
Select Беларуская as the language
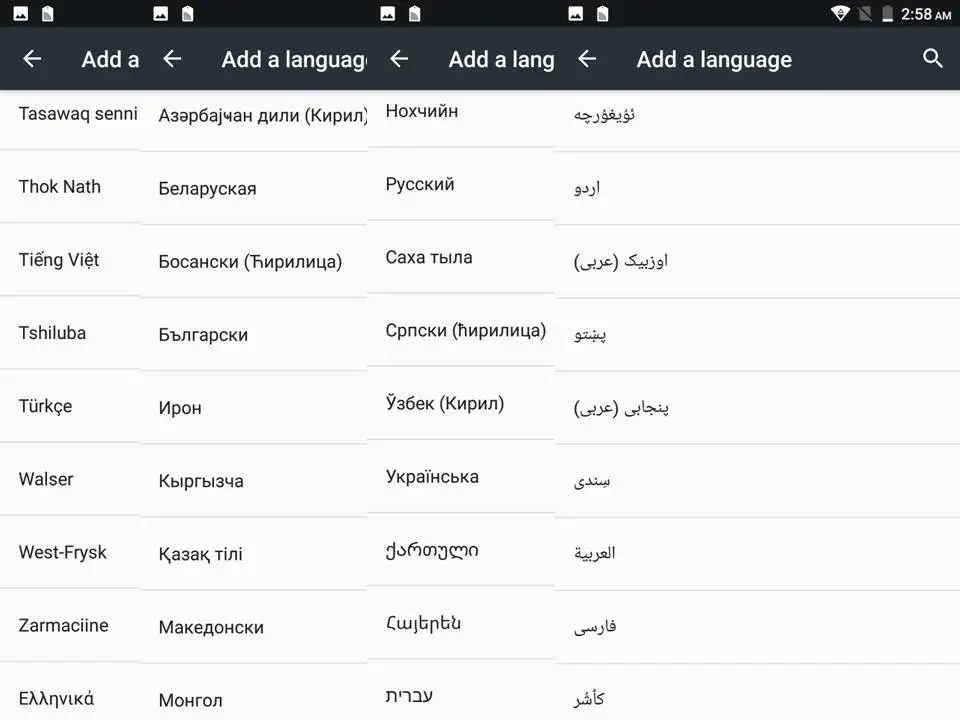[207, 188]
